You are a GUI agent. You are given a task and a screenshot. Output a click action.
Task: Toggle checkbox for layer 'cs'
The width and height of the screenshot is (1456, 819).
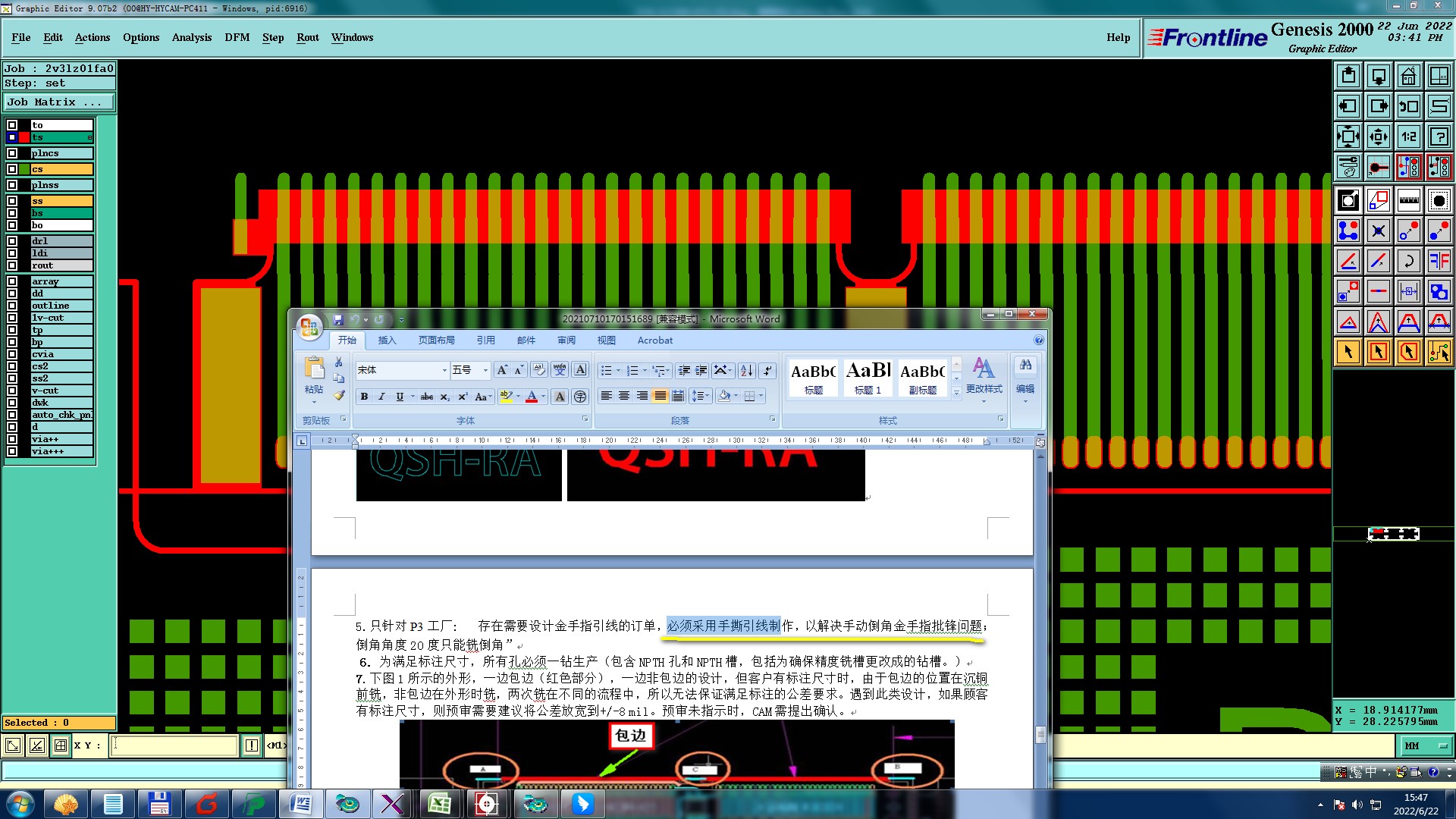tap(12, 169)
